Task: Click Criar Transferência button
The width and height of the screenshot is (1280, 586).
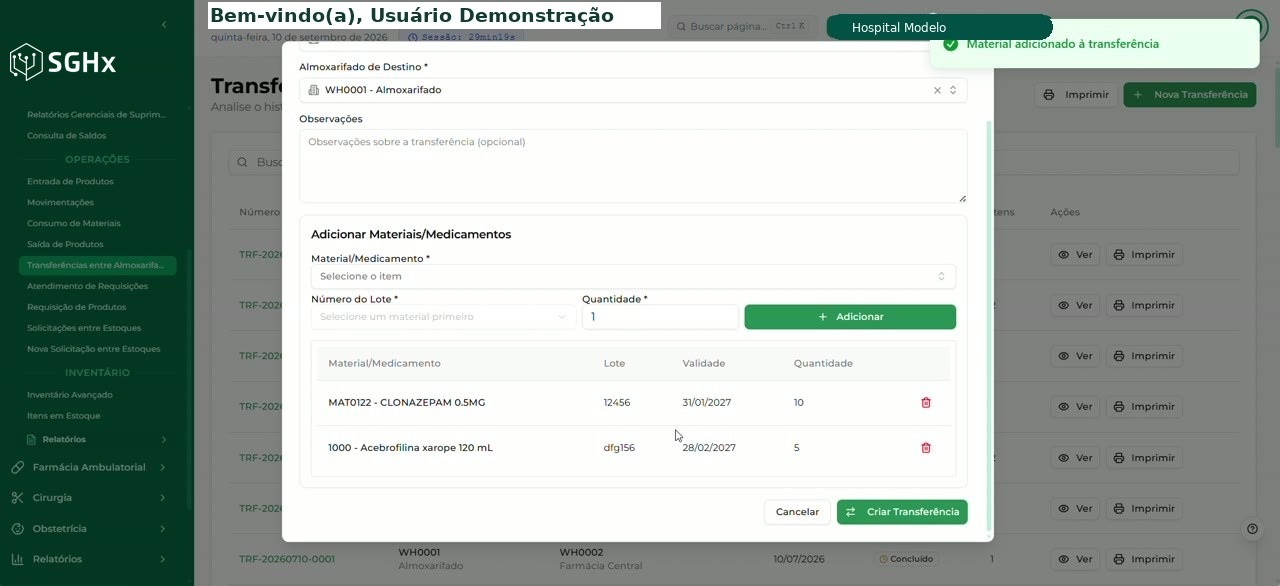Action: click(902, 512)
